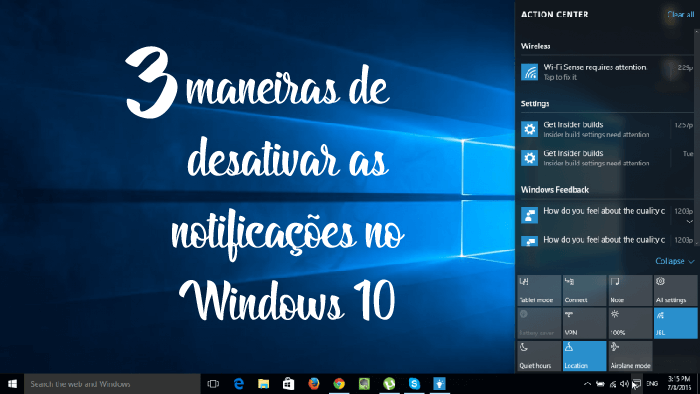Image resolution: width=700 pixels, height=394 pixels.
Task: Turn on Airplane mode
Action: tap(630, 356)
